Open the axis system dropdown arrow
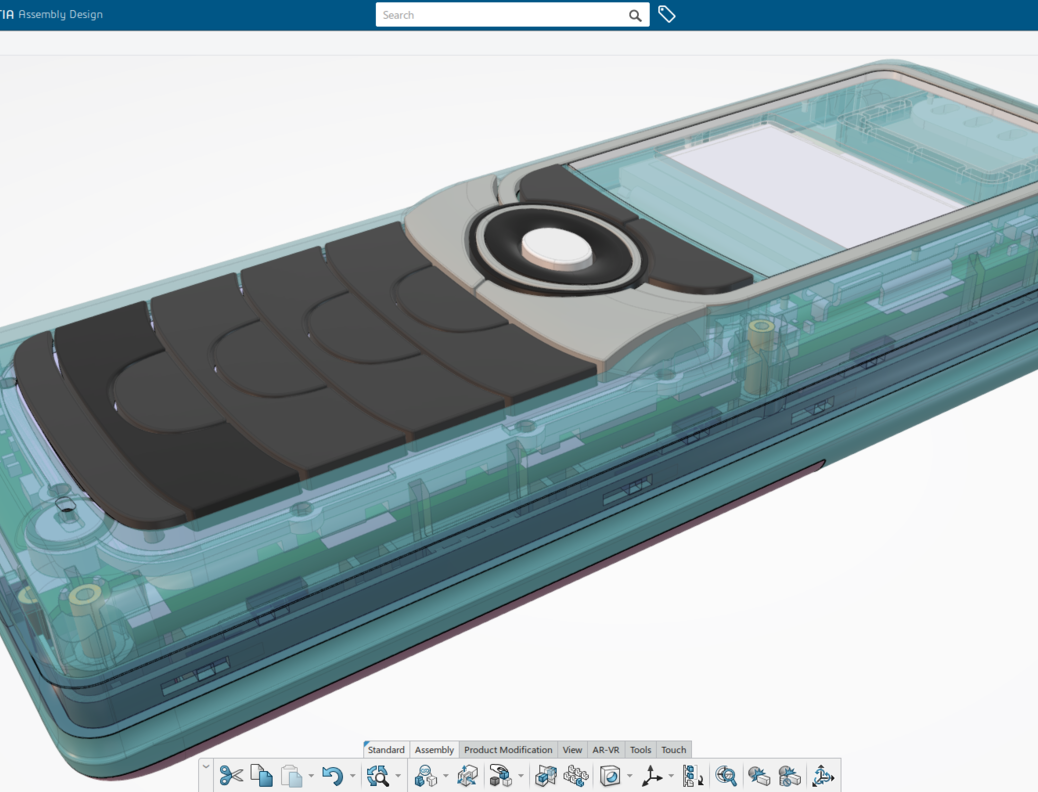This screenshot has width=1038, height=792. pyautogui.click(x=671, y=776)
